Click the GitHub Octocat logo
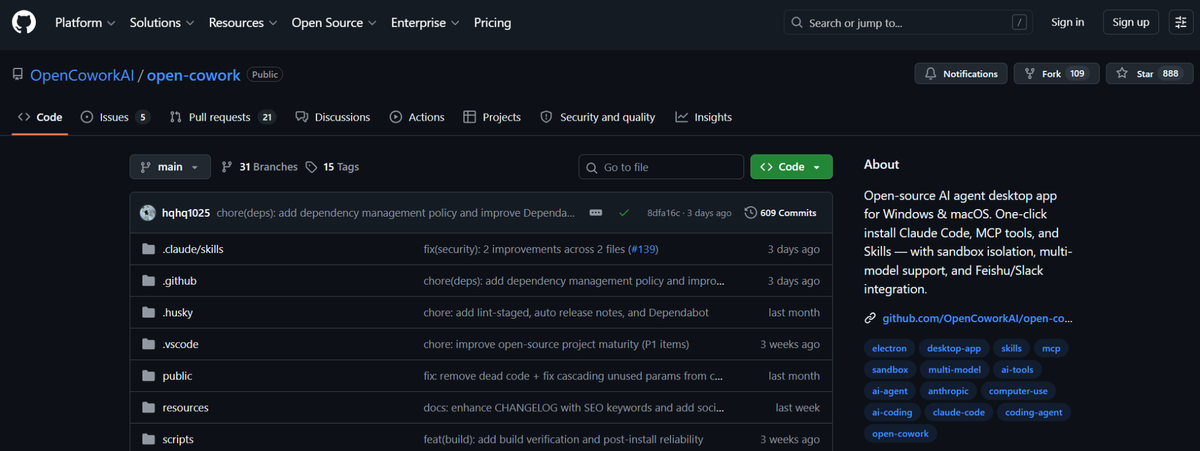1200x451 pixels. point(24,22)
